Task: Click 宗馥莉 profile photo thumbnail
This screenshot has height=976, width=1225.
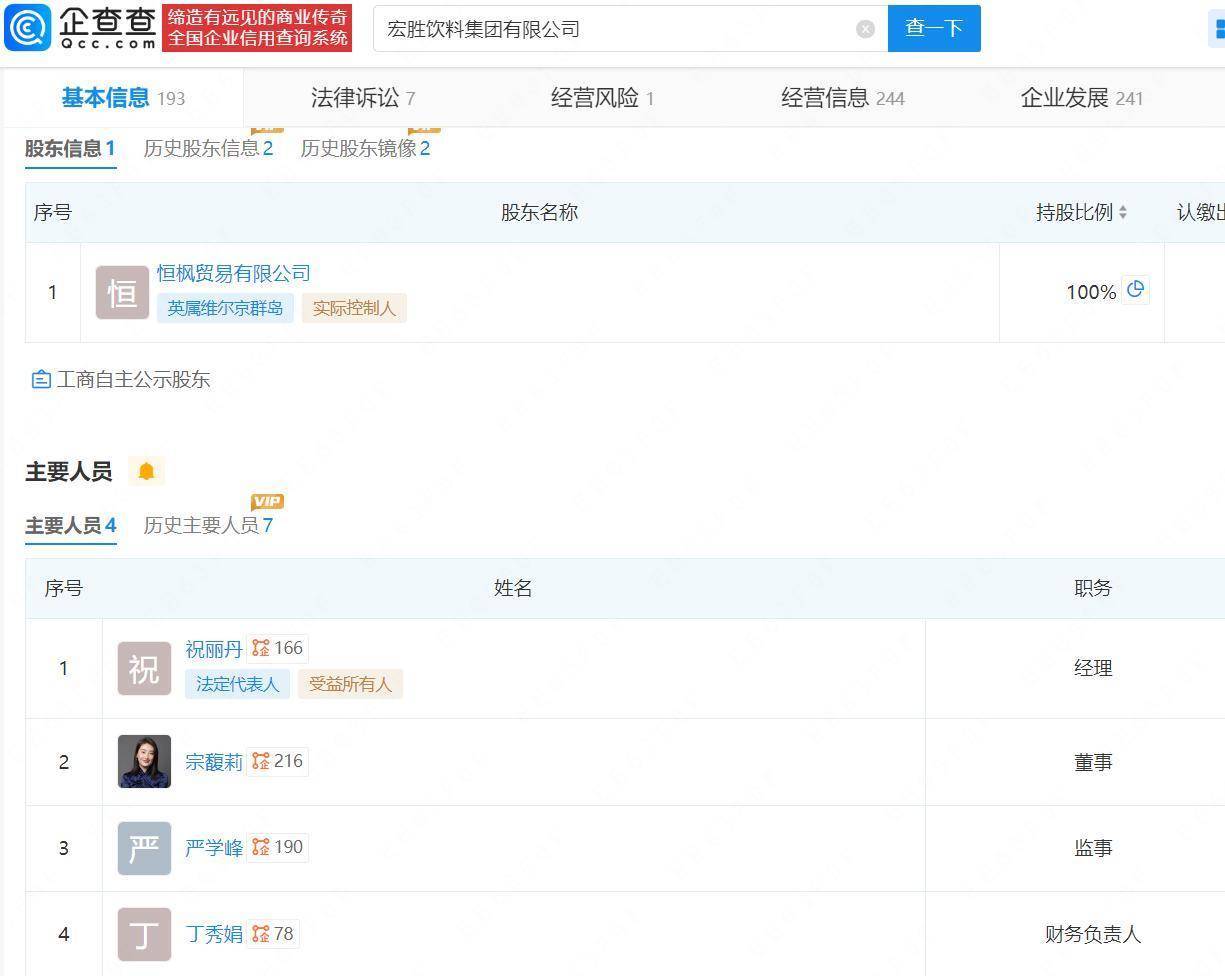Action: pos(144,762)
